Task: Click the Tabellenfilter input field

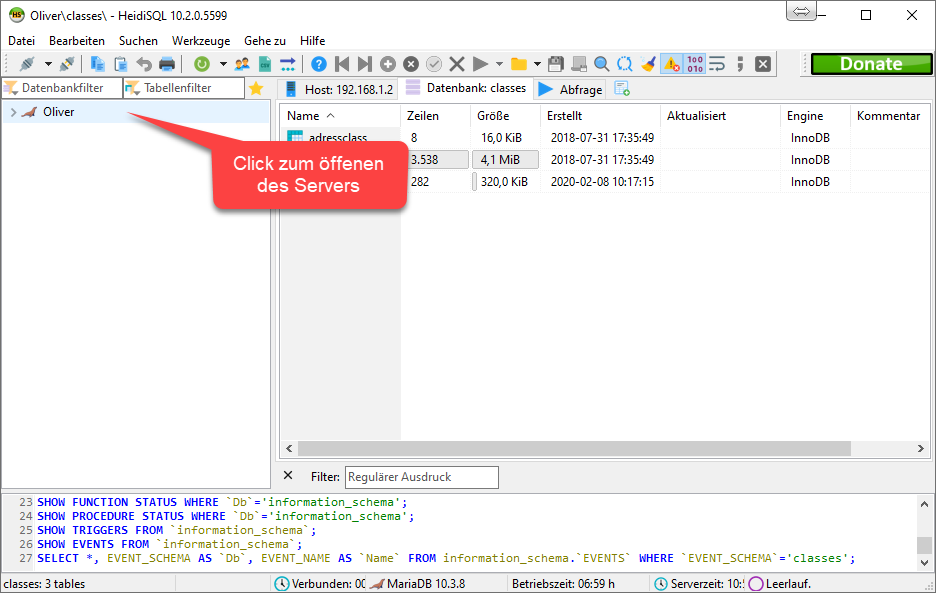Action: click(x=184, y=88)
